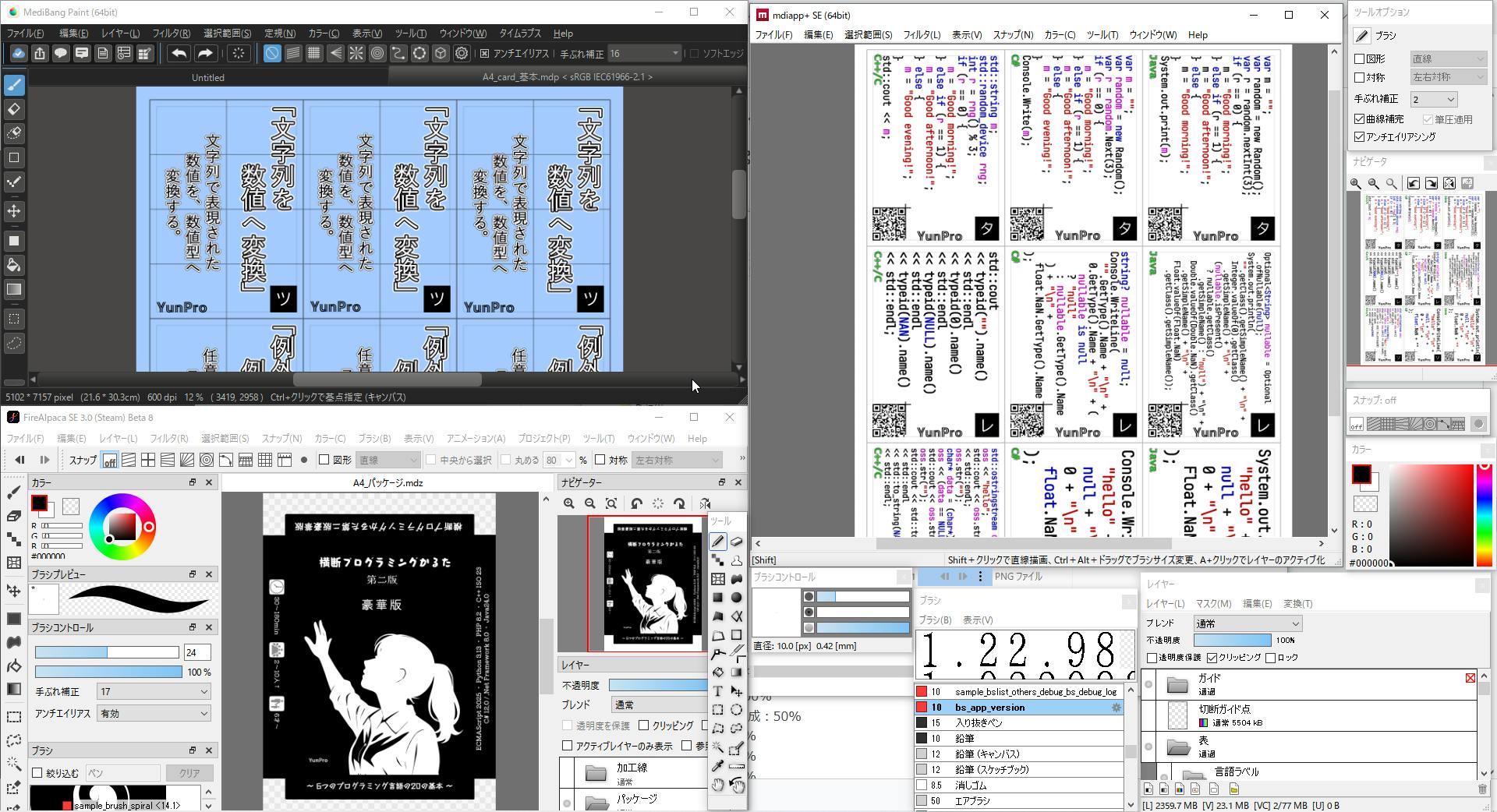Toggle クリッピング checkbox in mdiapp layer panel
The width and height of the screenshot is (1497, 812).
pyautogui.click(x=1212, y=658)
